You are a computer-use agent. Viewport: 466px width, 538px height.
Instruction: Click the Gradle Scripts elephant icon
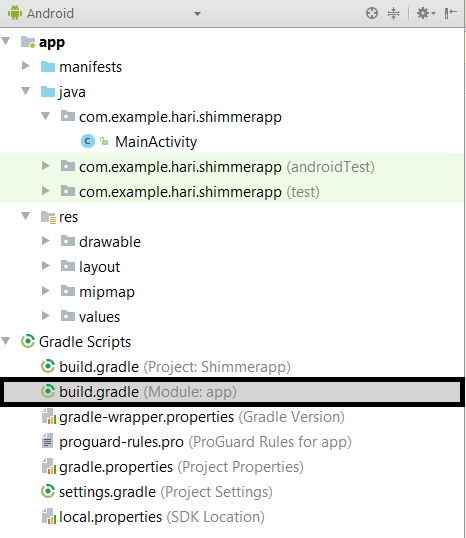(28, 341)
